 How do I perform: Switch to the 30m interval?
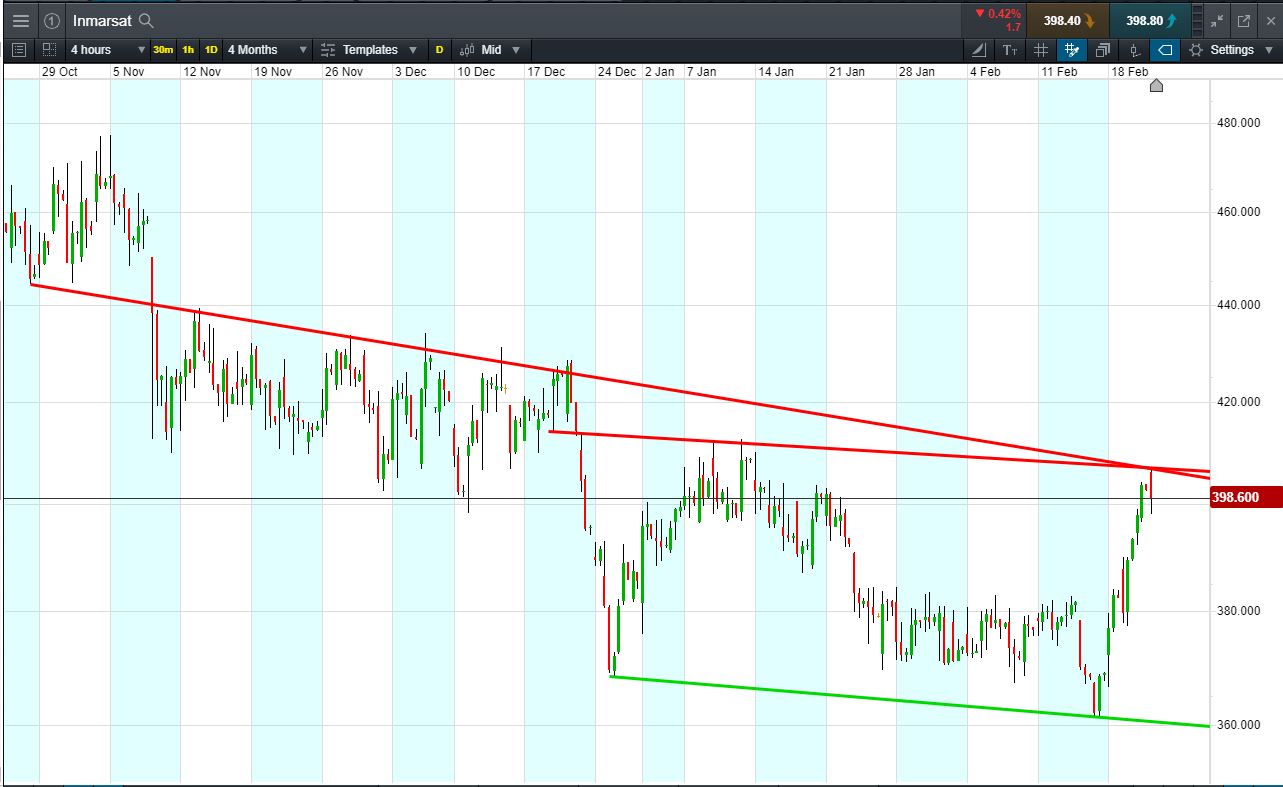(x=163, y=50)
